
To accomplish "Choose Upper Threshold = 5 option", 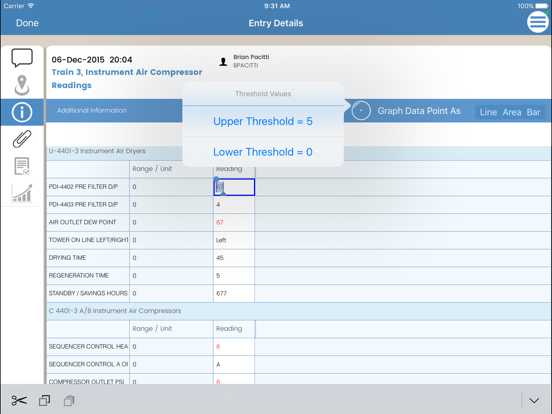I will [x=263, y=121].
